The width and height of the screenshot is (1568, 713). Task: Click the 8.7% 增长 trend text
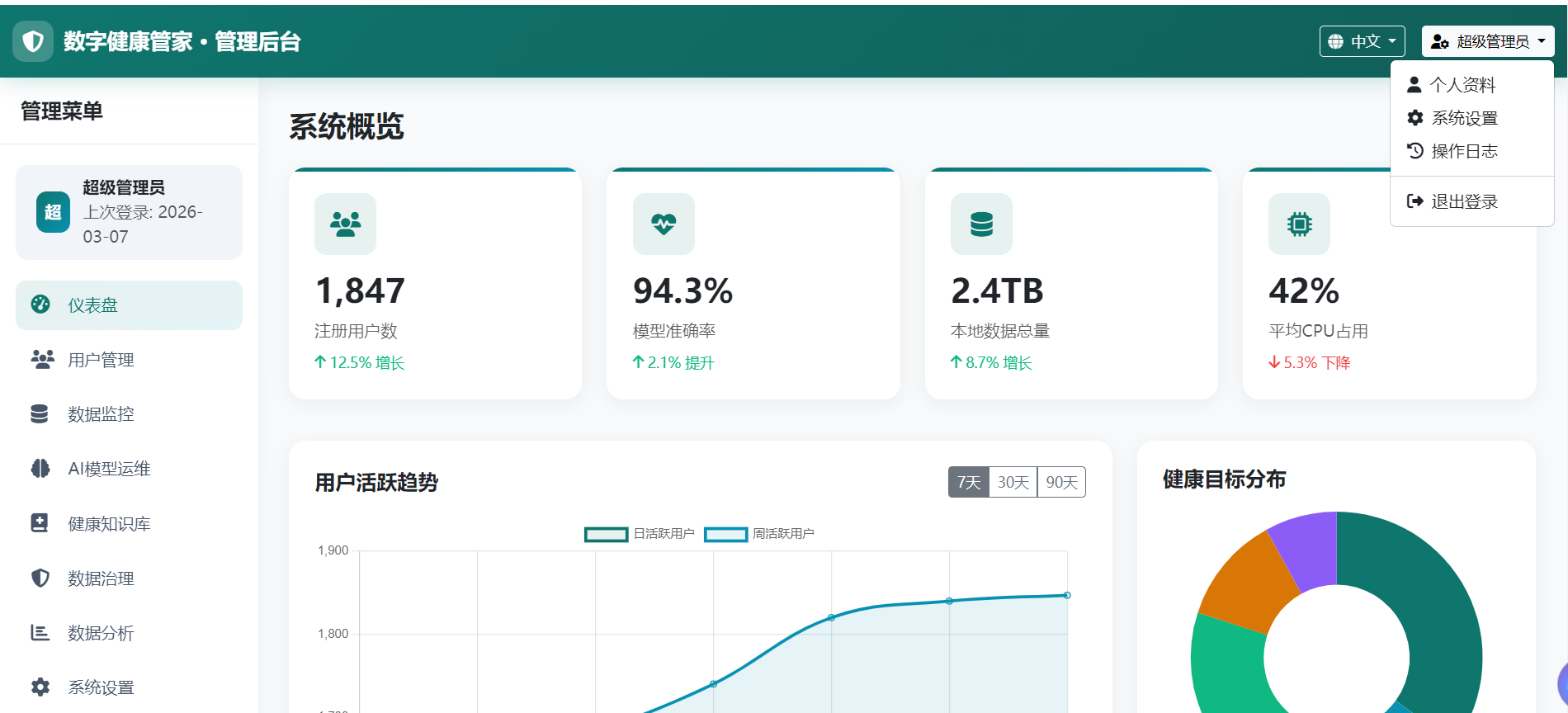coord(991,362)
